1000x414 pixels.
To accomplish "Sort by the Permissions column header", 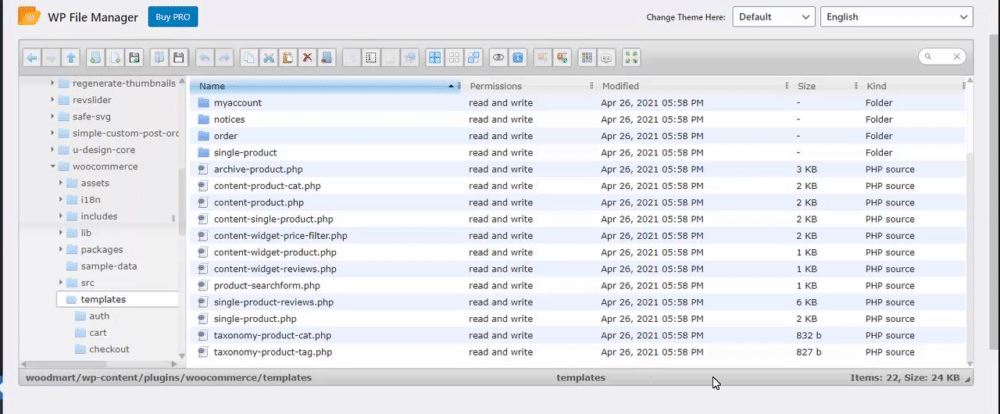I will click(x=529, y=86).
